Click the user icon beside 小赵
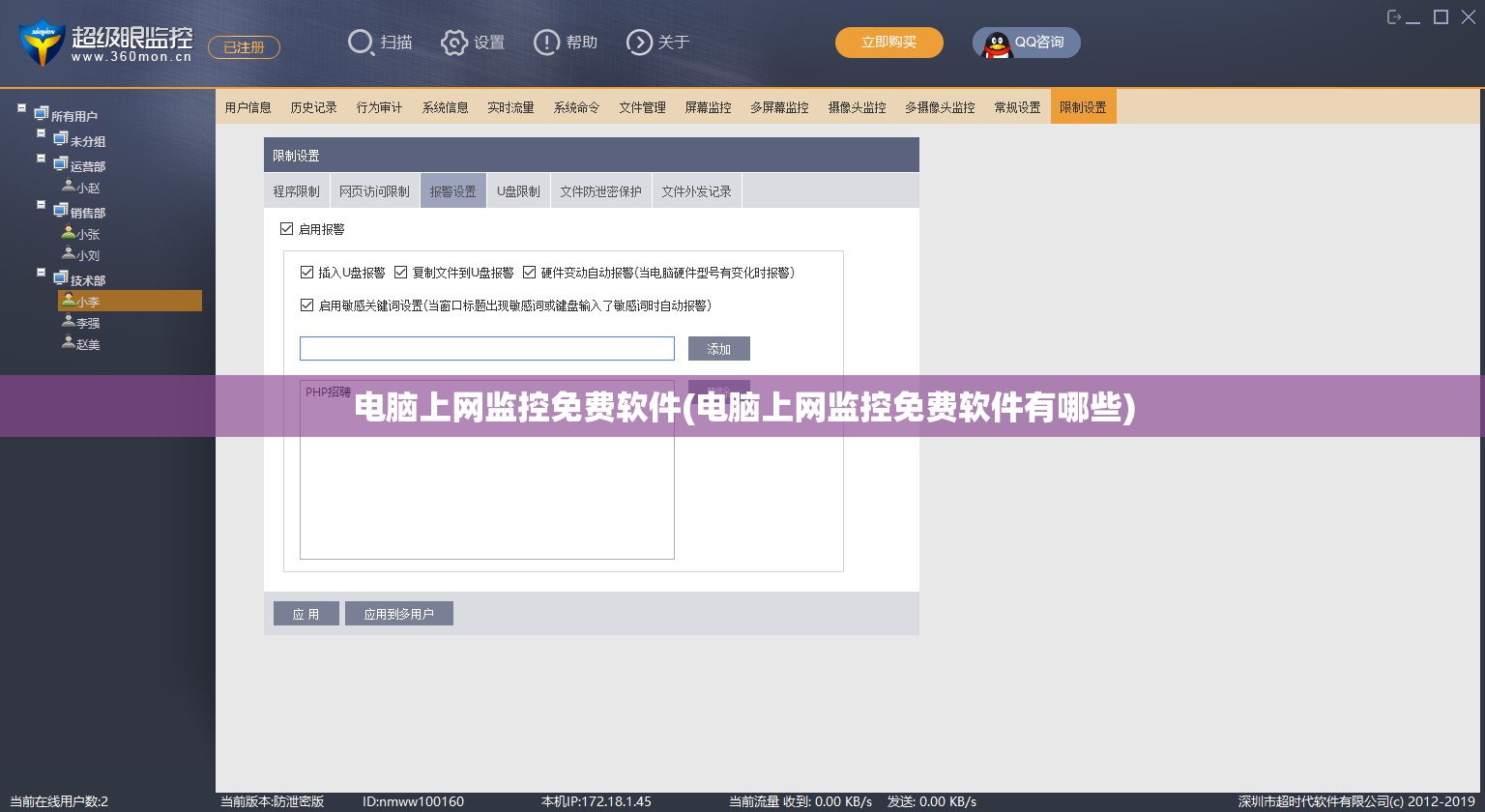The image size is (1485, 812). pos(69,186)
